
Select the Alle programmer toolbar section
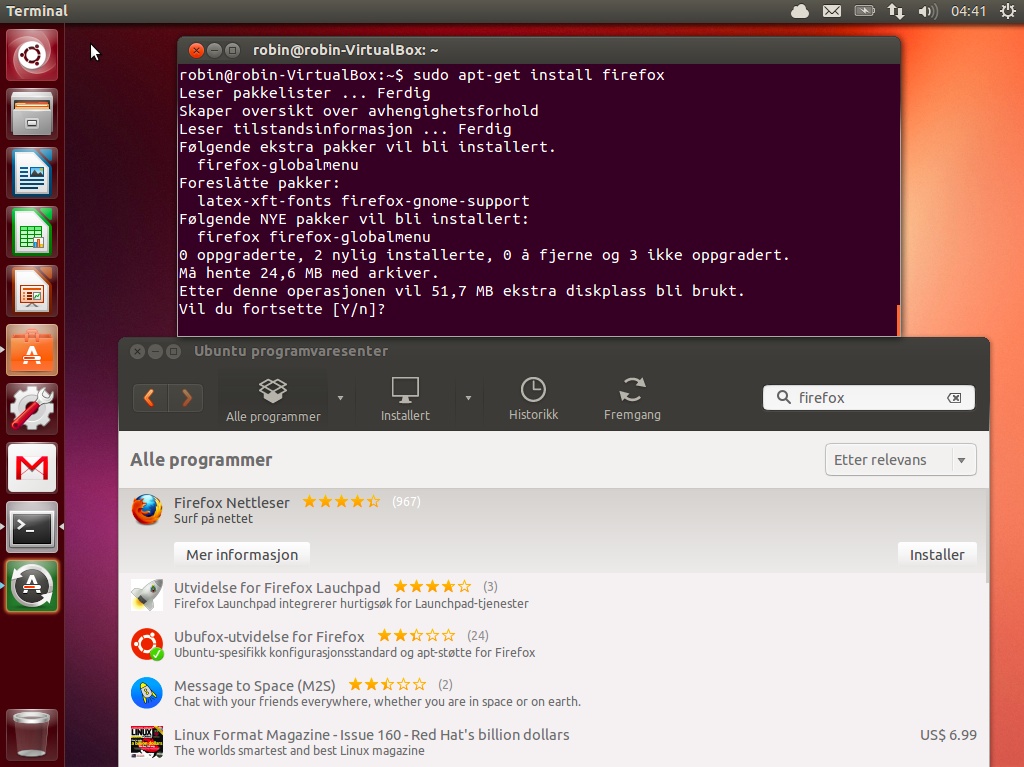(273, 400)
